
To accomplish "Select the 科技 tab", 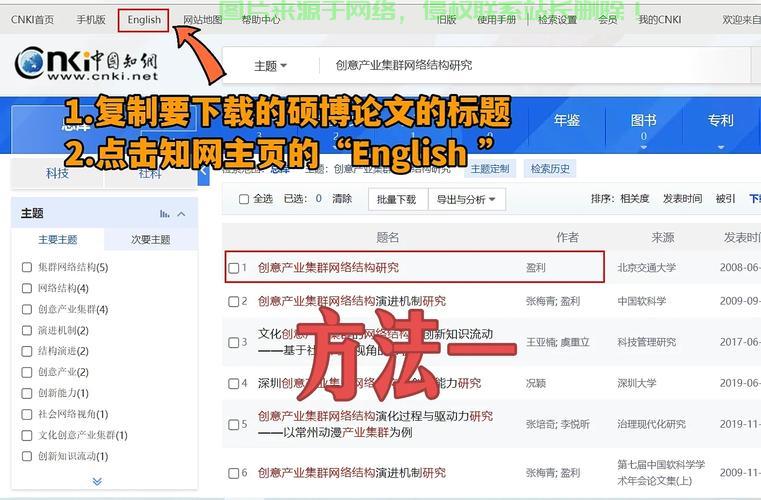I will (x=57, y=173).
